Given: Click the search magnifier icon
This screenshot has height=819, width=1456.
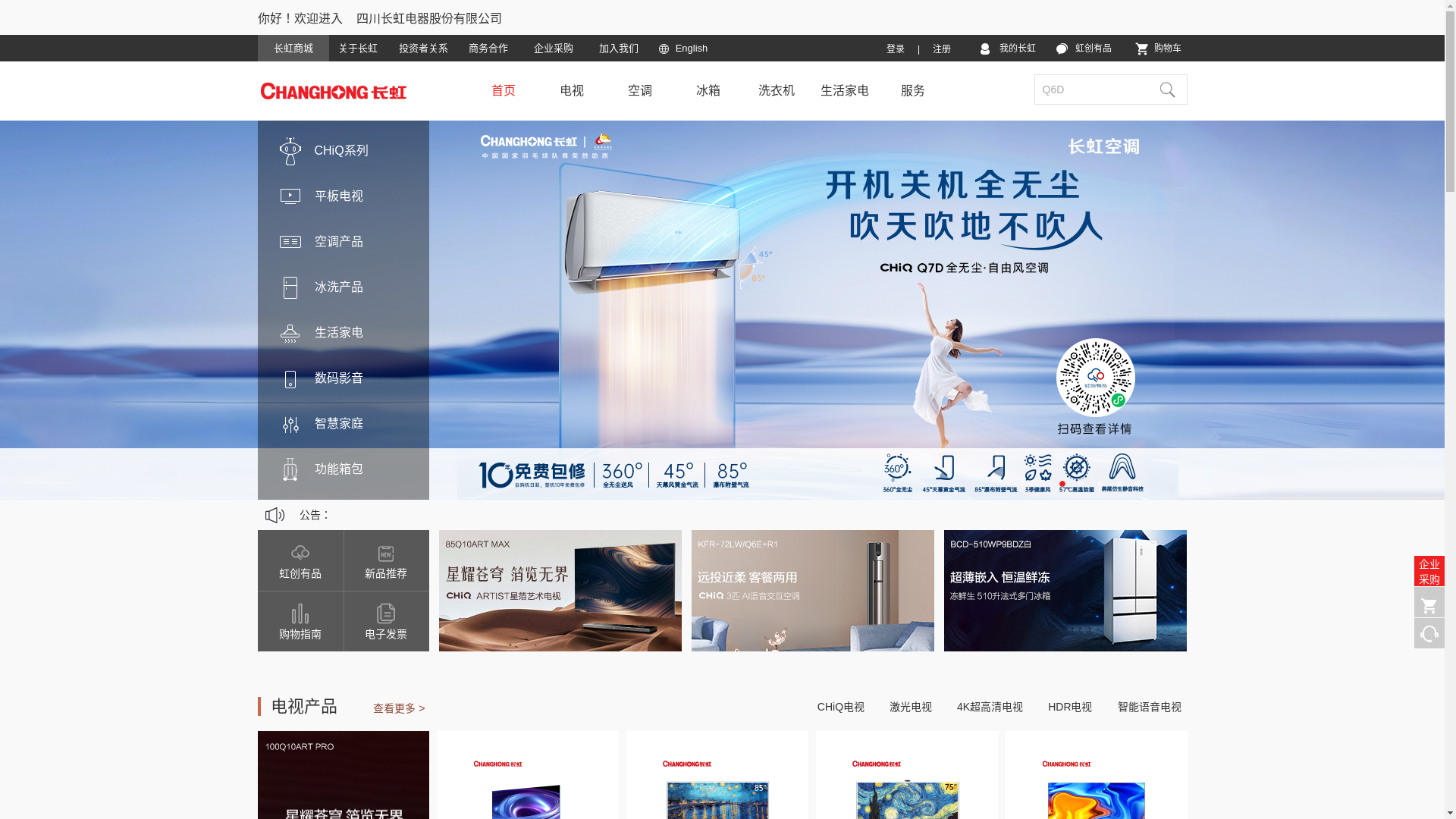Looking at the screenshot, I should coord(1167,90).
